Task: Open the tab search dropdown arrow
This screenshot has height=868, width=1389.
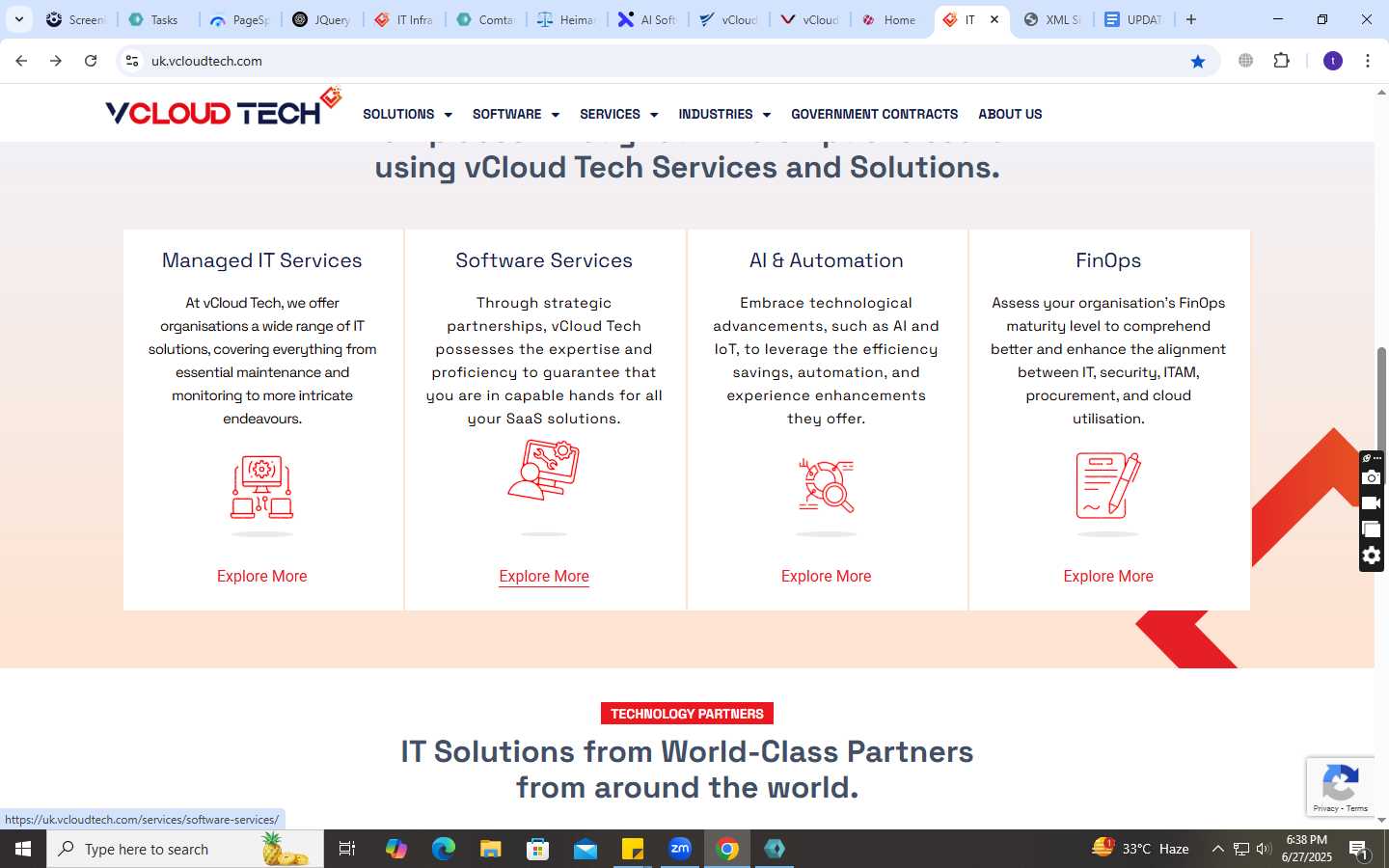Action: 19,19
